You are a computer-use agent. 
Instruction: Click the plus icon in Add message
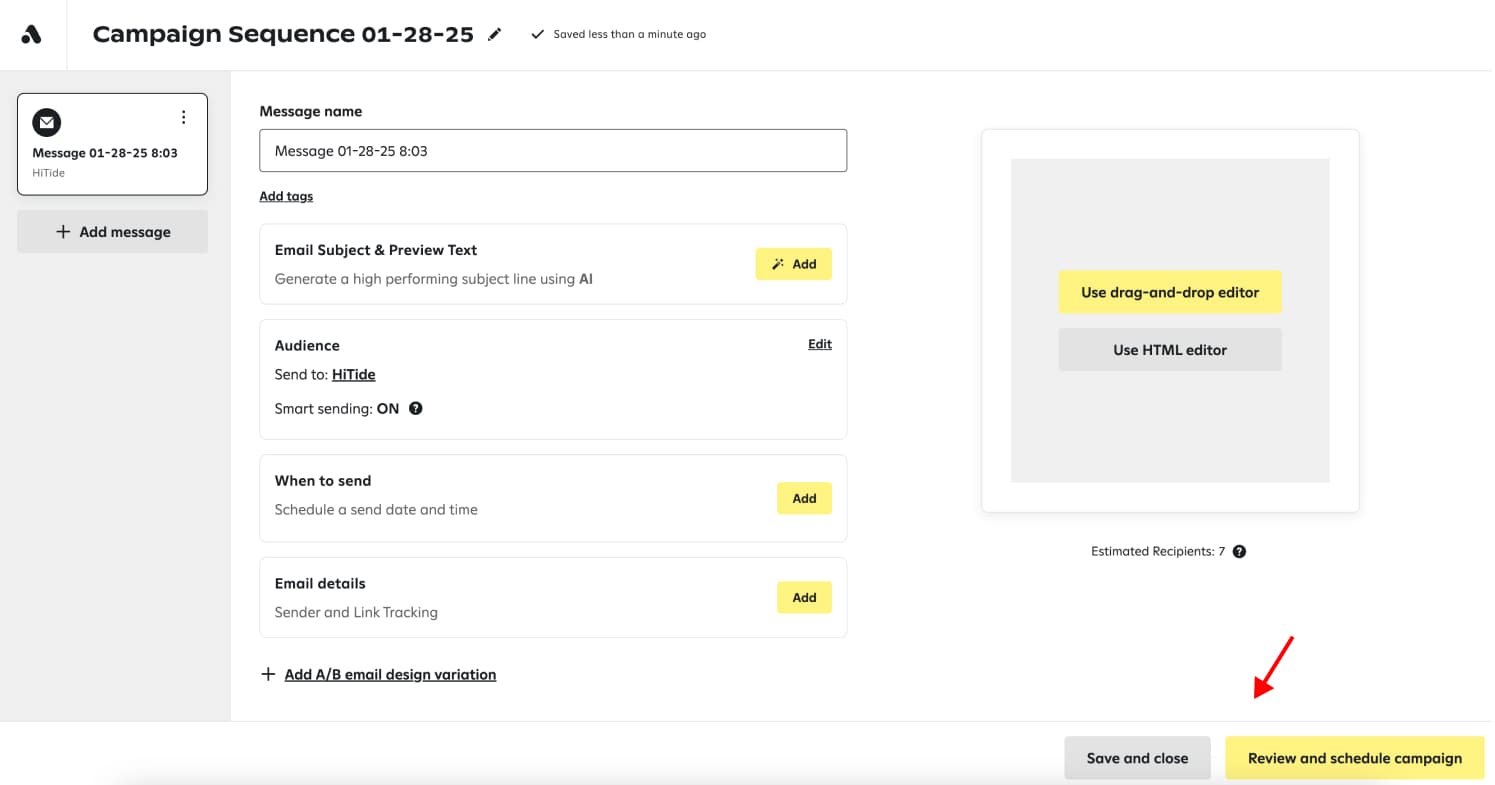pyautogui.click(x=63, y=232)
